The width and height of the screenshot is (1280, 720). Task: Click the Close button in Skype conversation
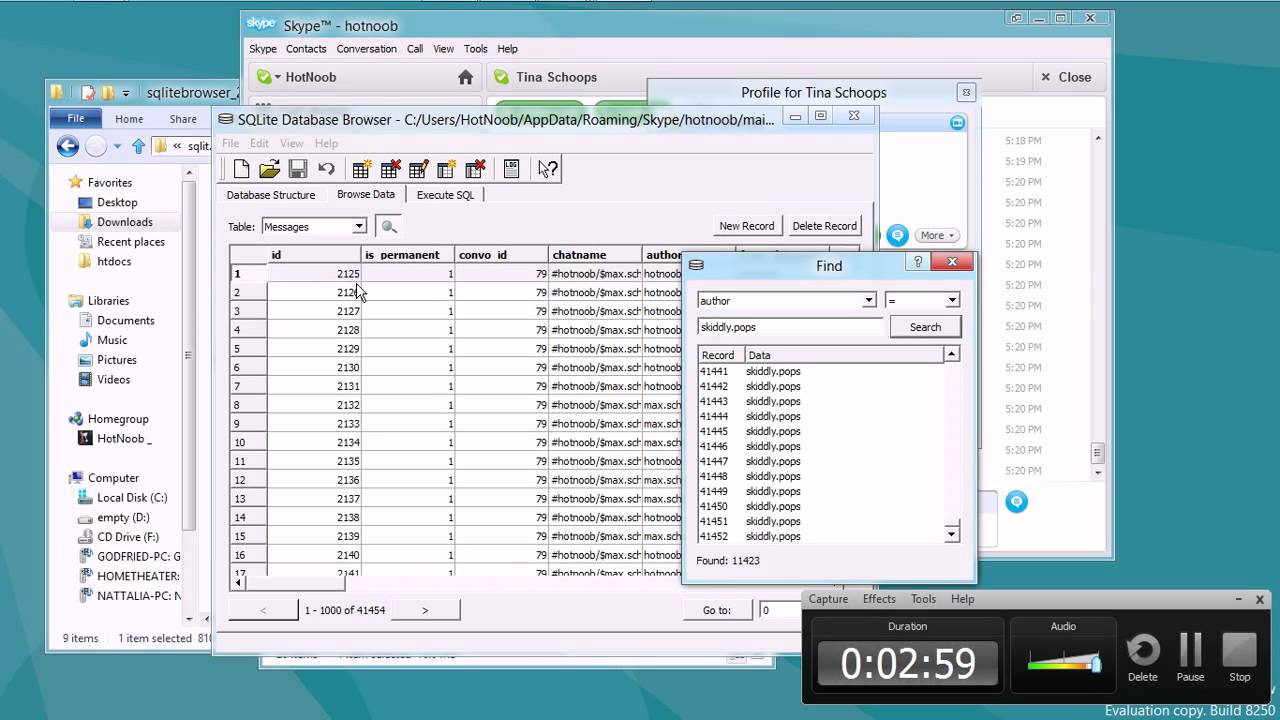click(x=1066, y=77)
